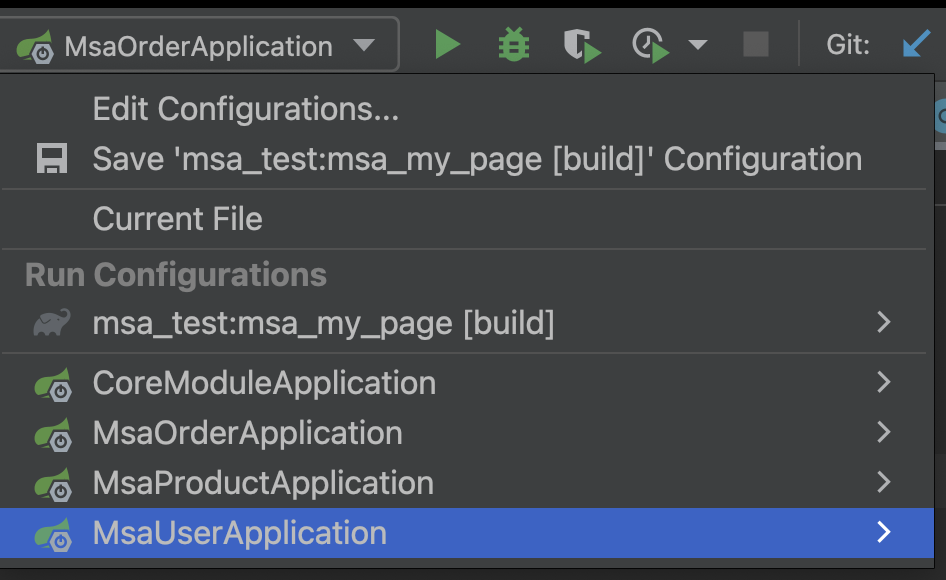
Task: Expand the profiler options dropdown arrow
Action: 698,45
